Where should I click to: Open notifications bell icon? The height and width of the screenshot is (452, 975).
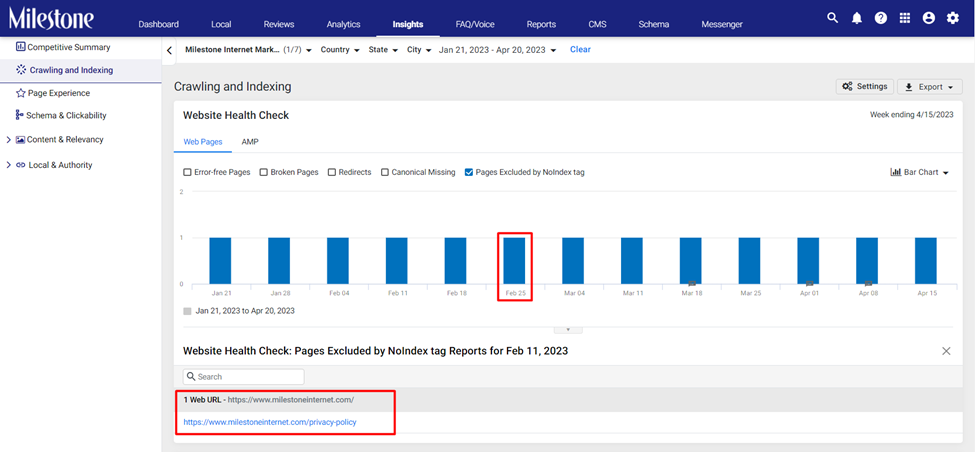(x=857, y=18)
